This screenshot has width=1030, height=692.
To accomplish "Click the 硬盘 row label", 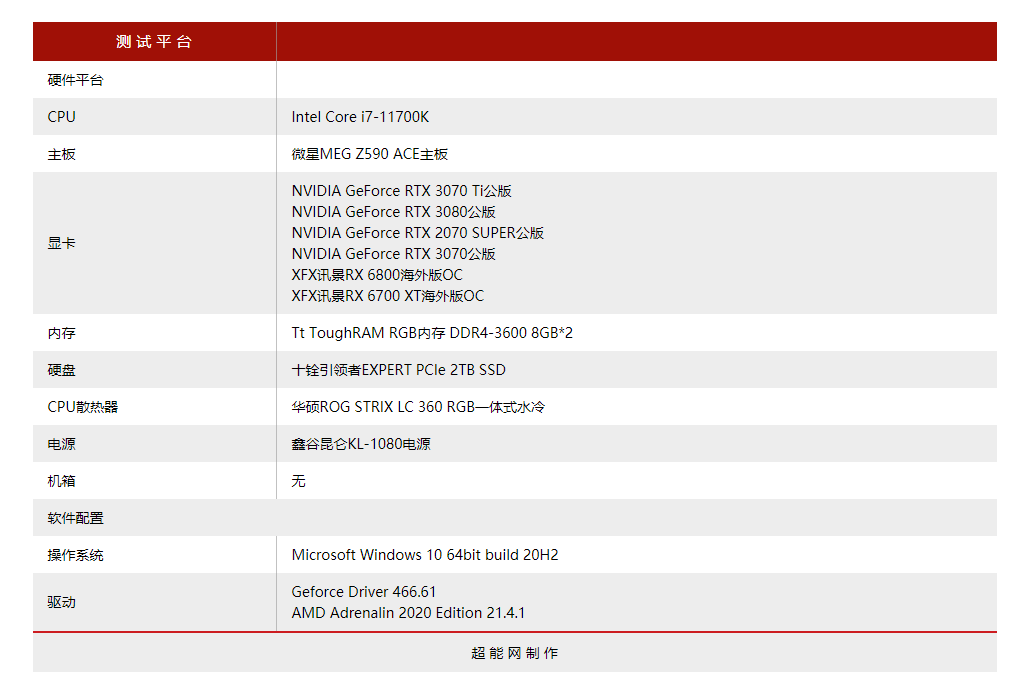I will pos(62,370).
